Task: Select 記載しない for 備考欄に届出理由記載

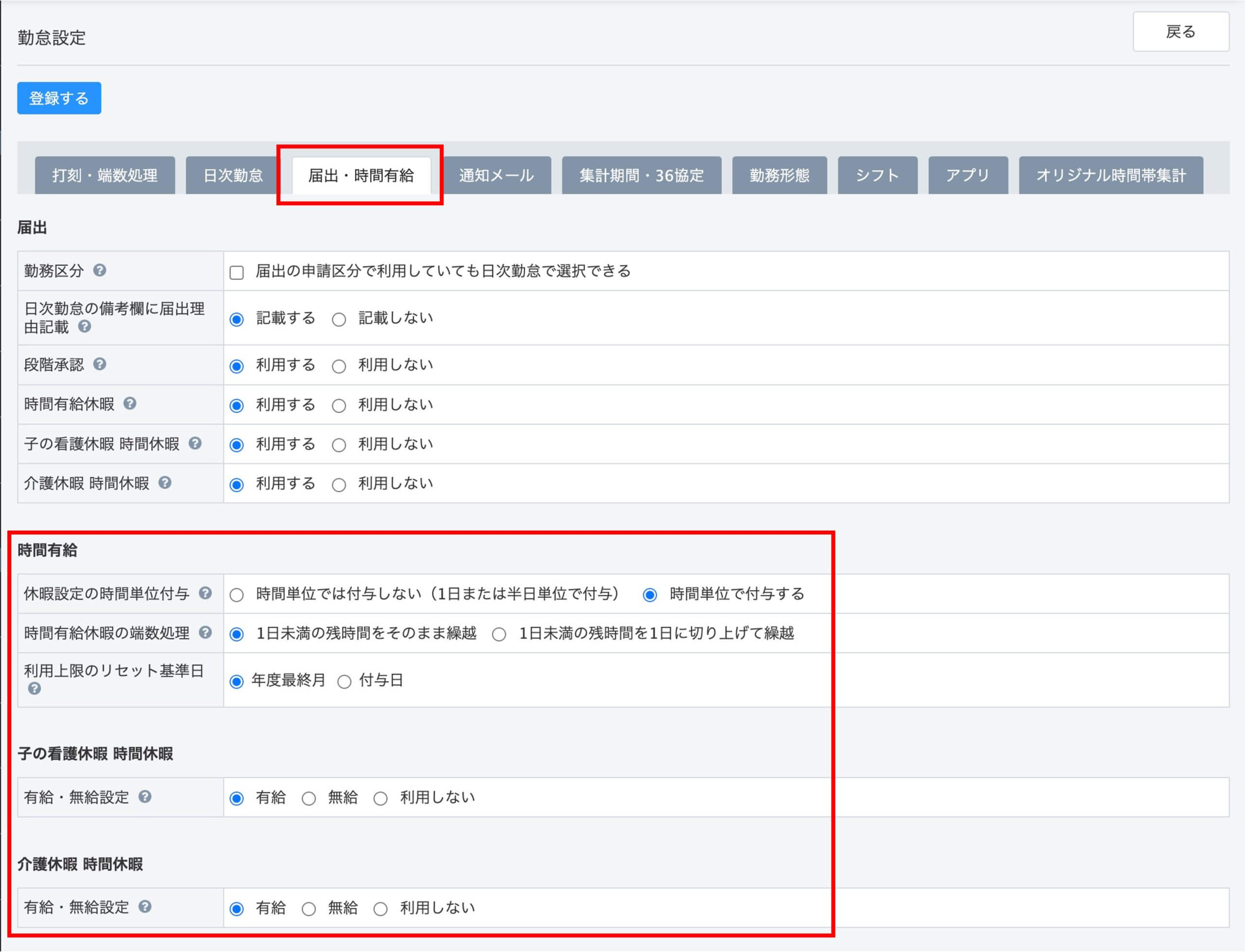Action: pyautogui.click(x=338, y=320)
